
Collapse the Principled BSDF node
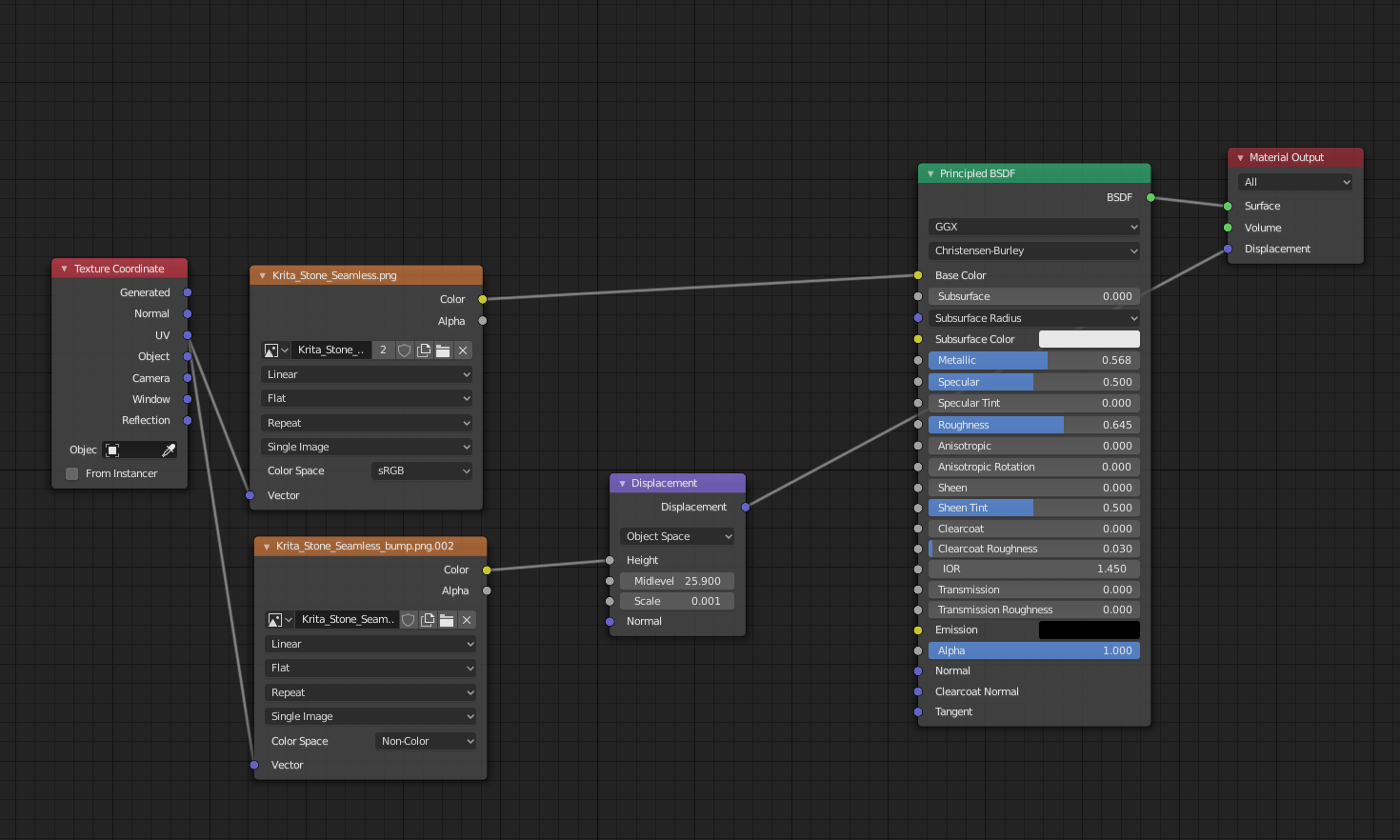pos(930,173)
